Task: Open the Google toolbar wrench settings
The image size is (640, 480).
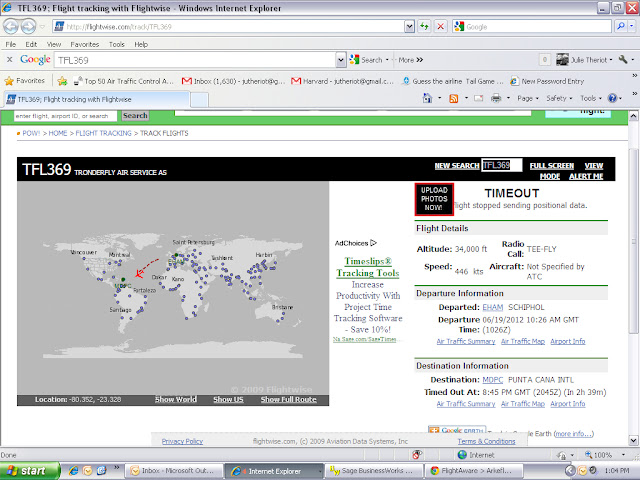Action: [x=623, y=60]
